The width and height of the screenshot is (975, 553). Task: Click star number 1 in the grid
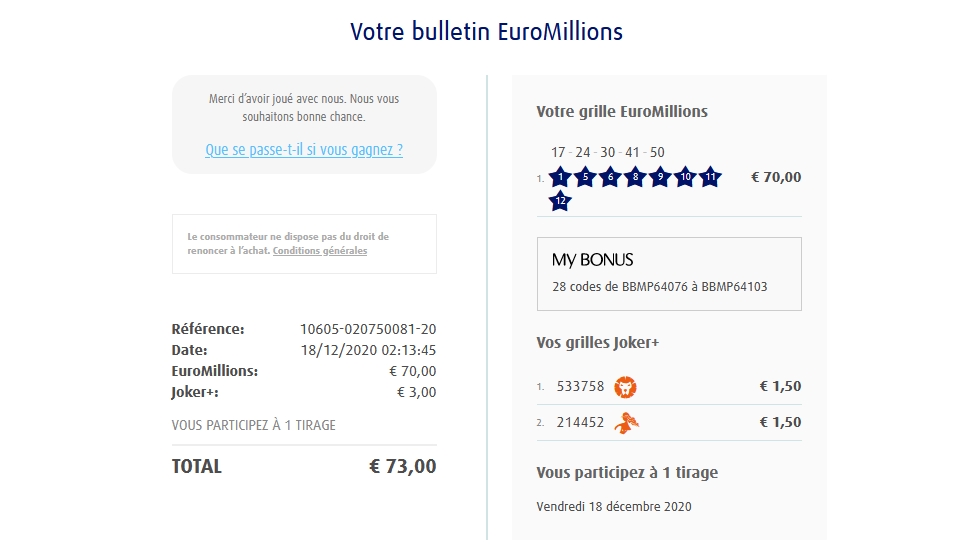tap(560, 178)
